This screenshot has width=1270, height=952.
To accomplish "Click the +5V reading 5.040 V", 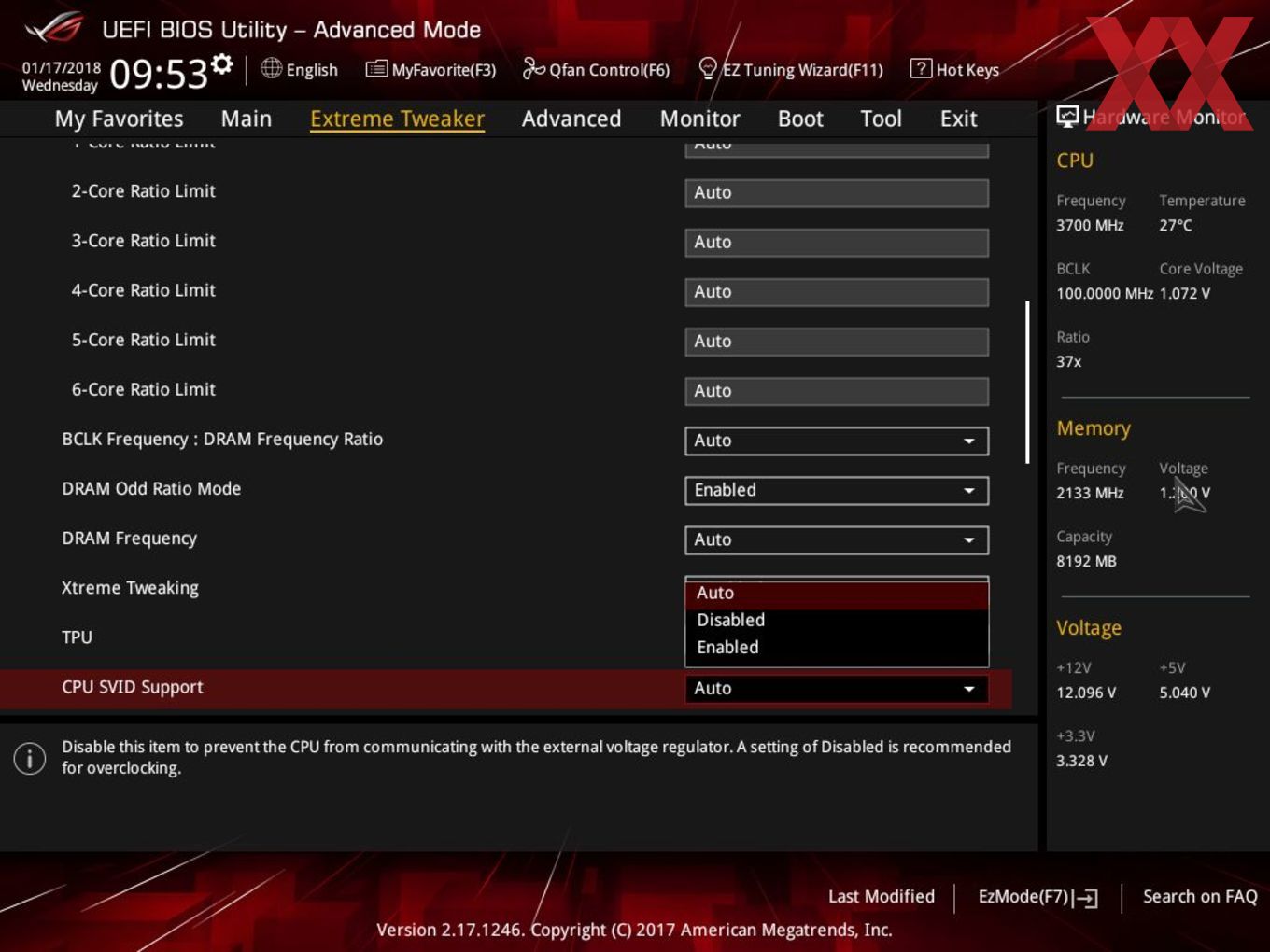I will pyautogui.click(x=1185, y=693).
